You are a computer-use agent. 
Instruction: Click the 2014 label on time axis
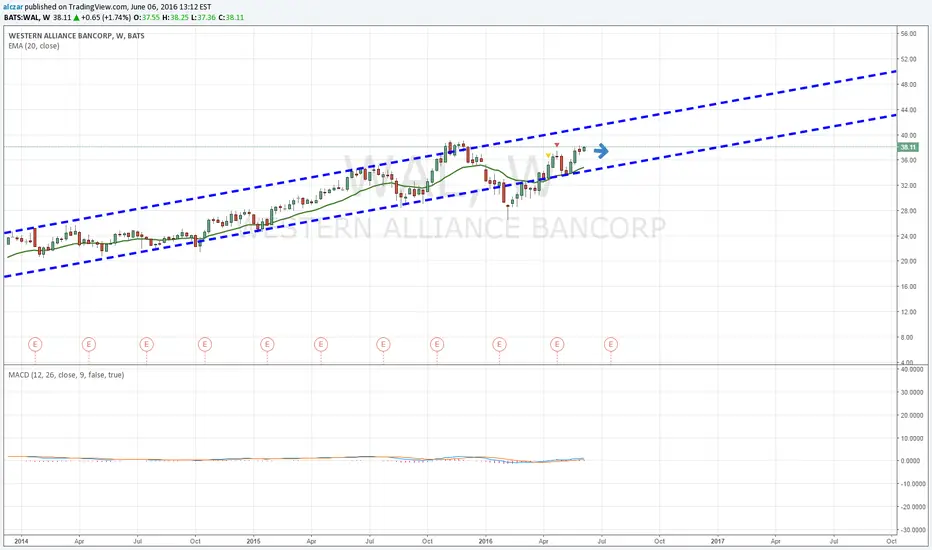[x=21, y=541]
